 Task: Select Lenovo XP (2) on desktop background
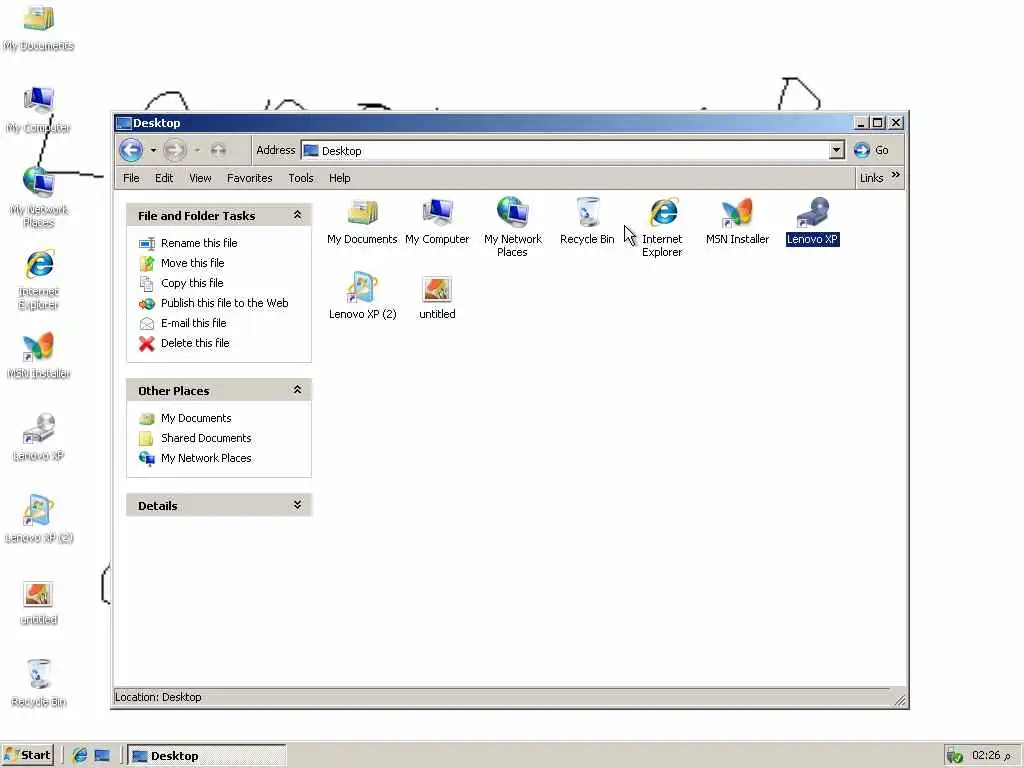point(39,520)
